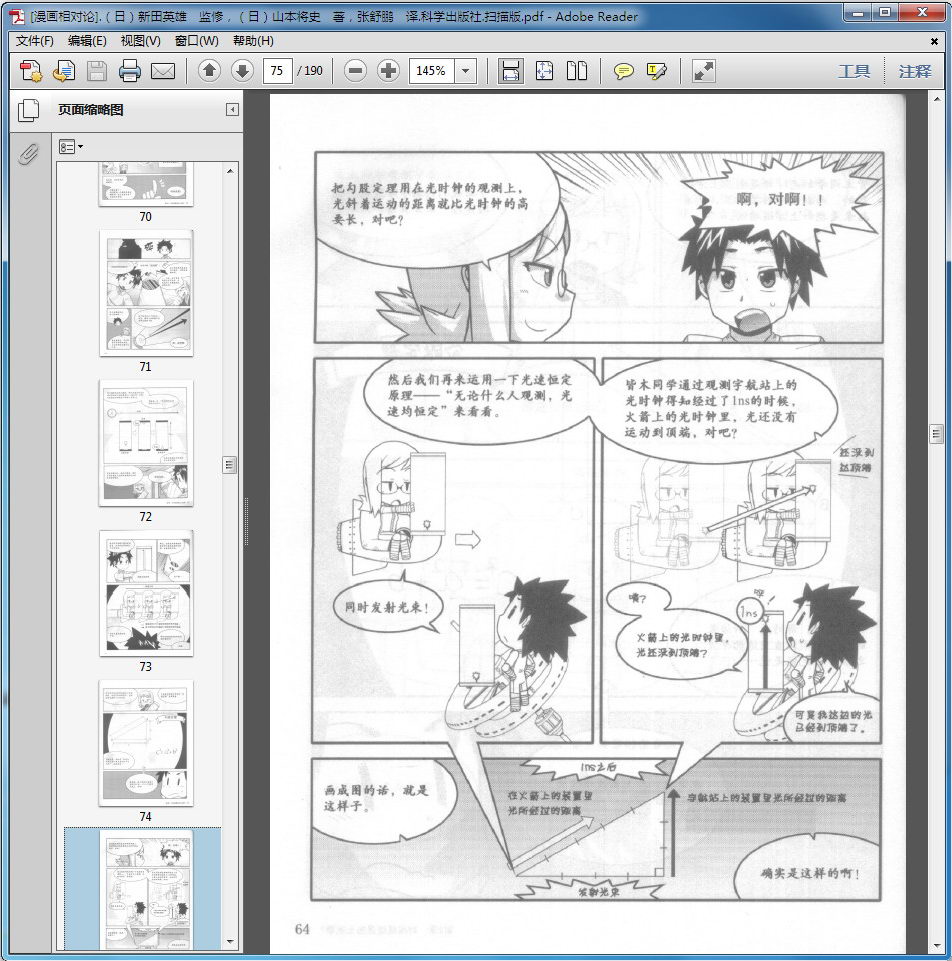Select the page 72 thumbnail
This screenshot has width=952, height=961.
click(x=146, y=443)
